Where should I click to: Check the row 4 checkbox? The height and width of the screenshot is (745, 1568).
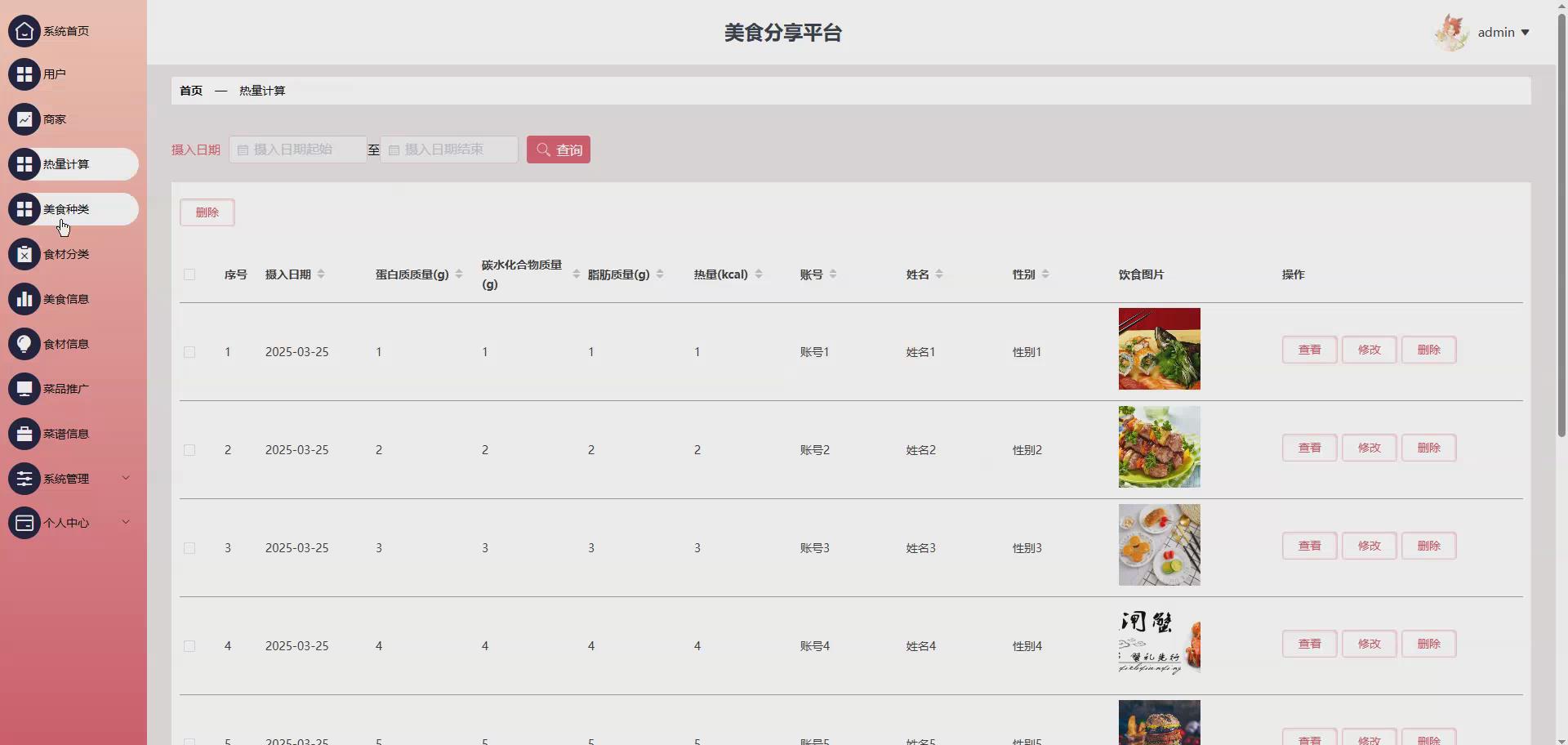pyautogui.click(x=189, y=646)
